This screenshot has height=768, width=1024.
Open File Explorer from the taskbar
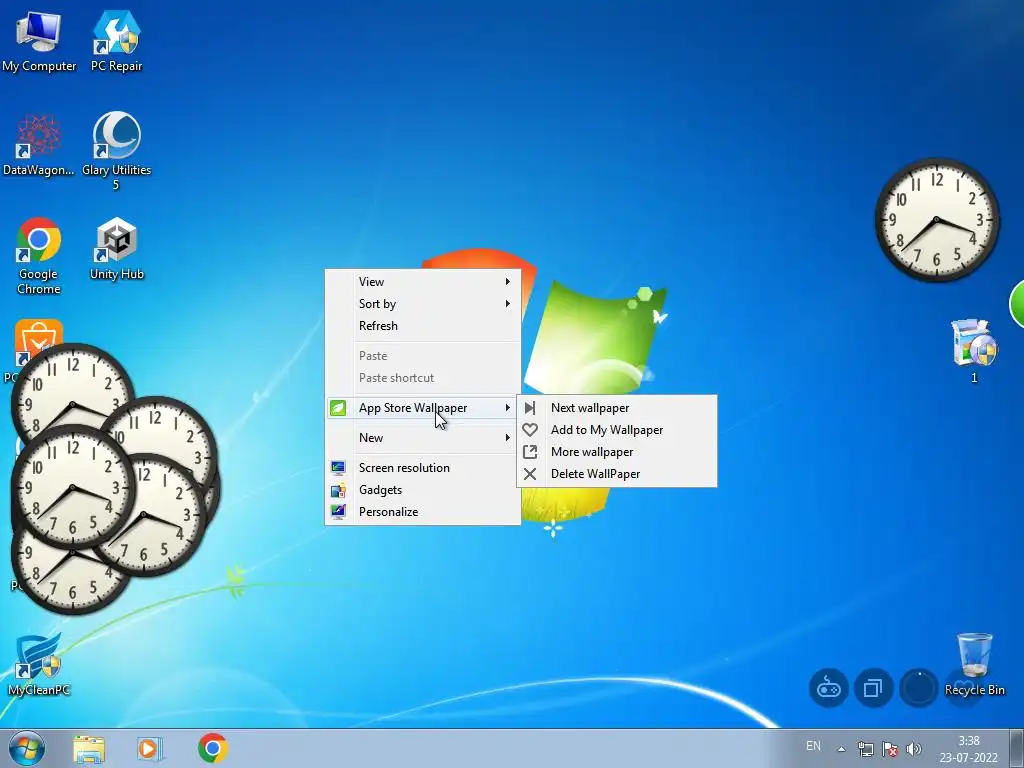(x=89, y=749)
